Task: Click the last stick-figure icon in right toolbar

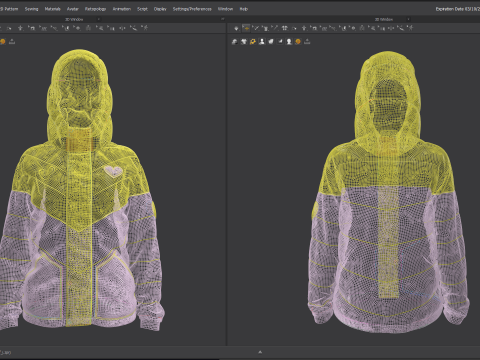Action: tap(410, 28)
